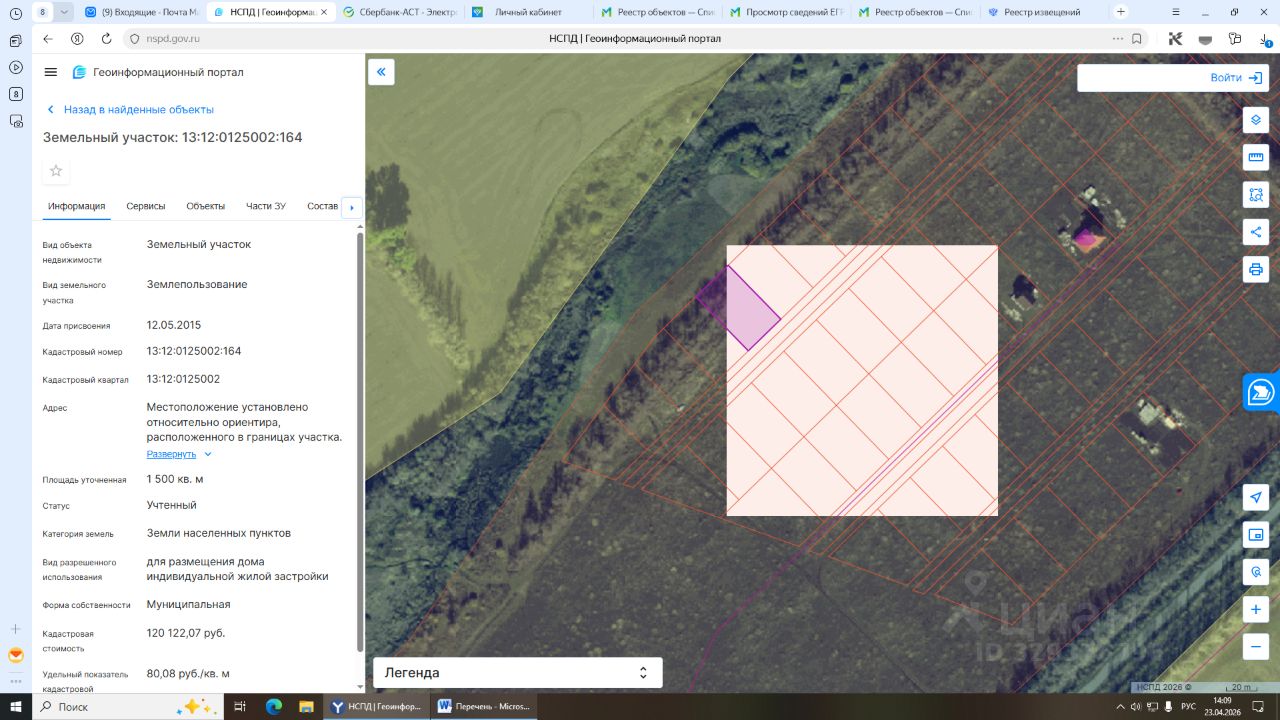1280x720 pixels.
Task: Zoom in the map with plus button
Action: 1256,609
